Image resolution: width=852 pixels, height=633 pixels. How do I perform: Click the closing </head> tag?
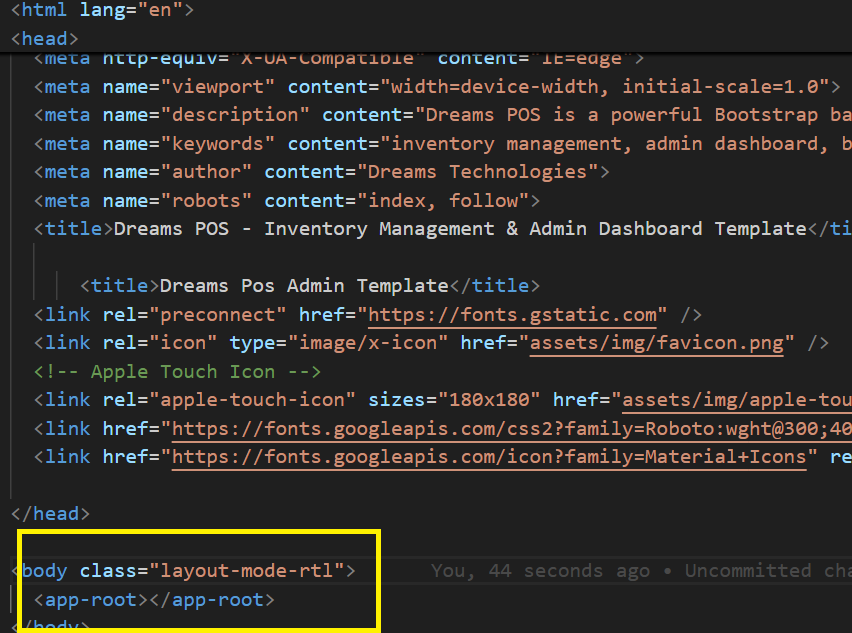click(50, 514)
